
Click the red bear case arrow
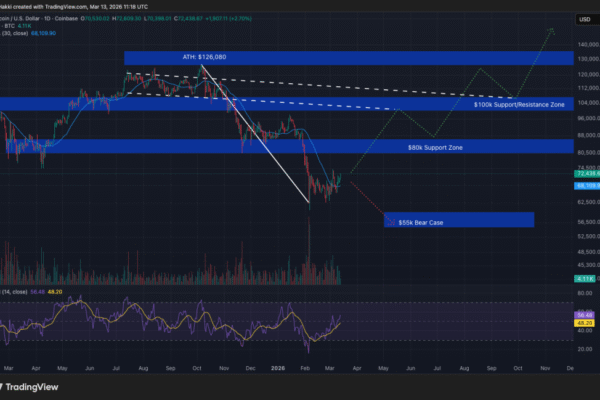pyautogui.click(x=368, y=202)
